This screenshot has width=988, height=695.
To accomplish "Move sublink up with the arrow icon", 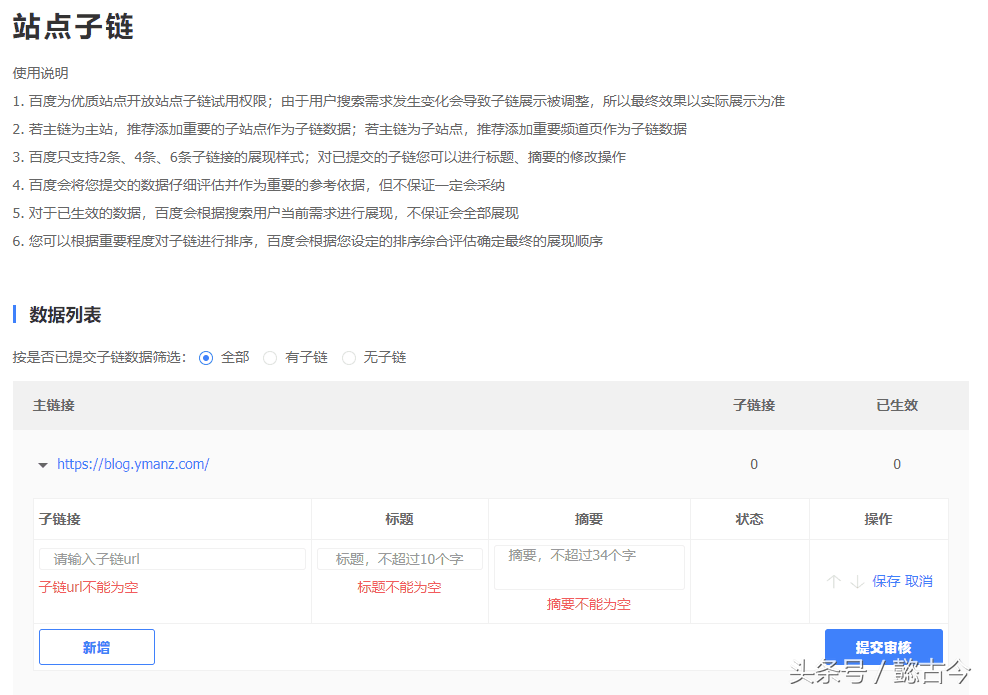I will 834,581.
